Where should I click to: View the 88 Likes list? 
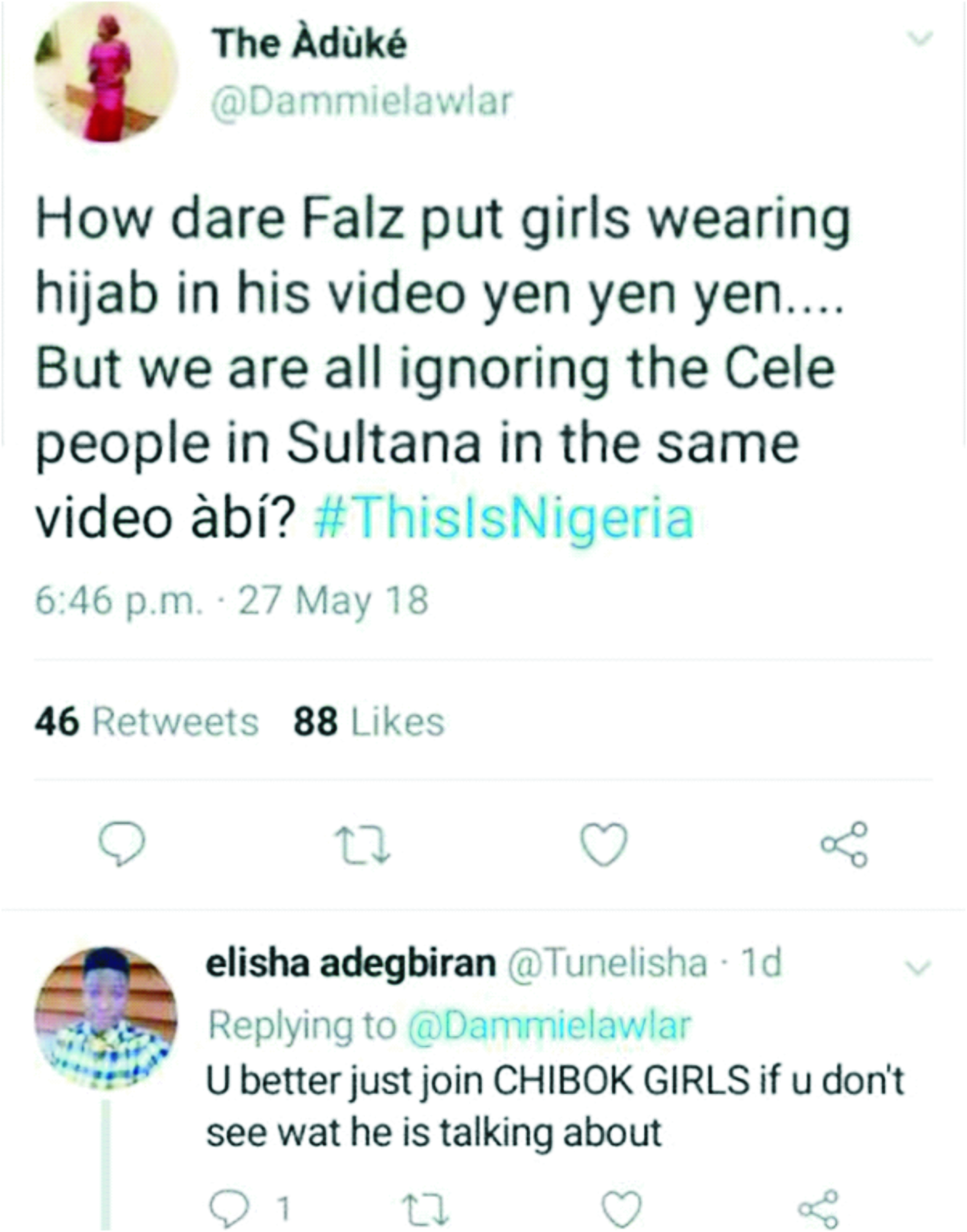tap(368, 722)
